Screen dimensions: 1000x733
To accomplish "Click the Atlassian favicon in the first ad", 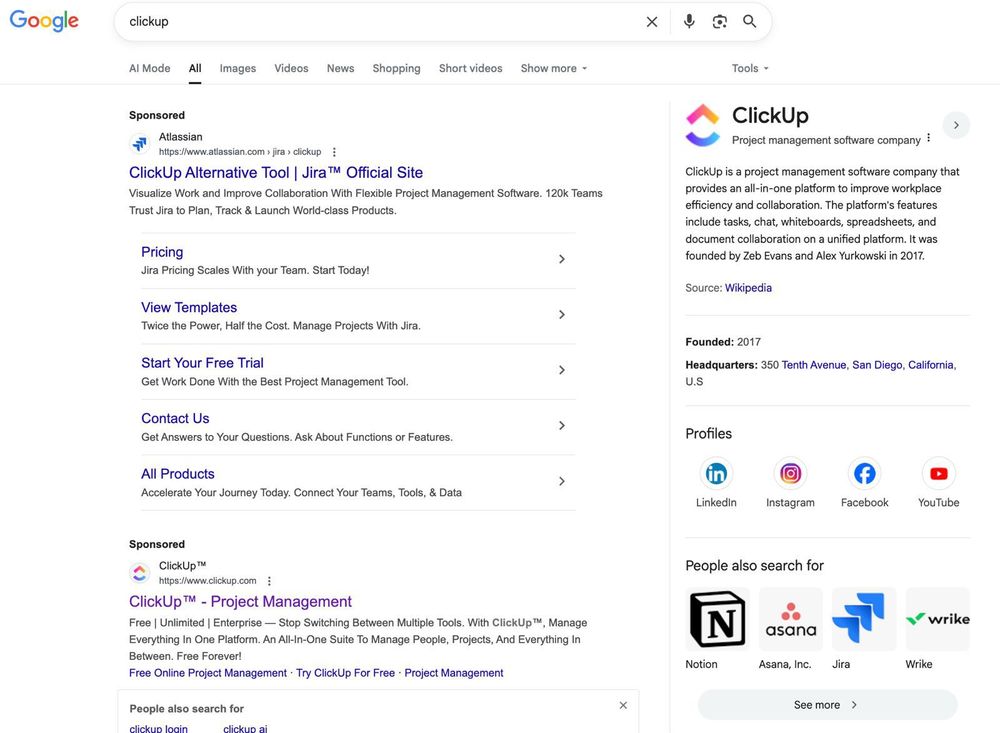I will tap(140, 144).
